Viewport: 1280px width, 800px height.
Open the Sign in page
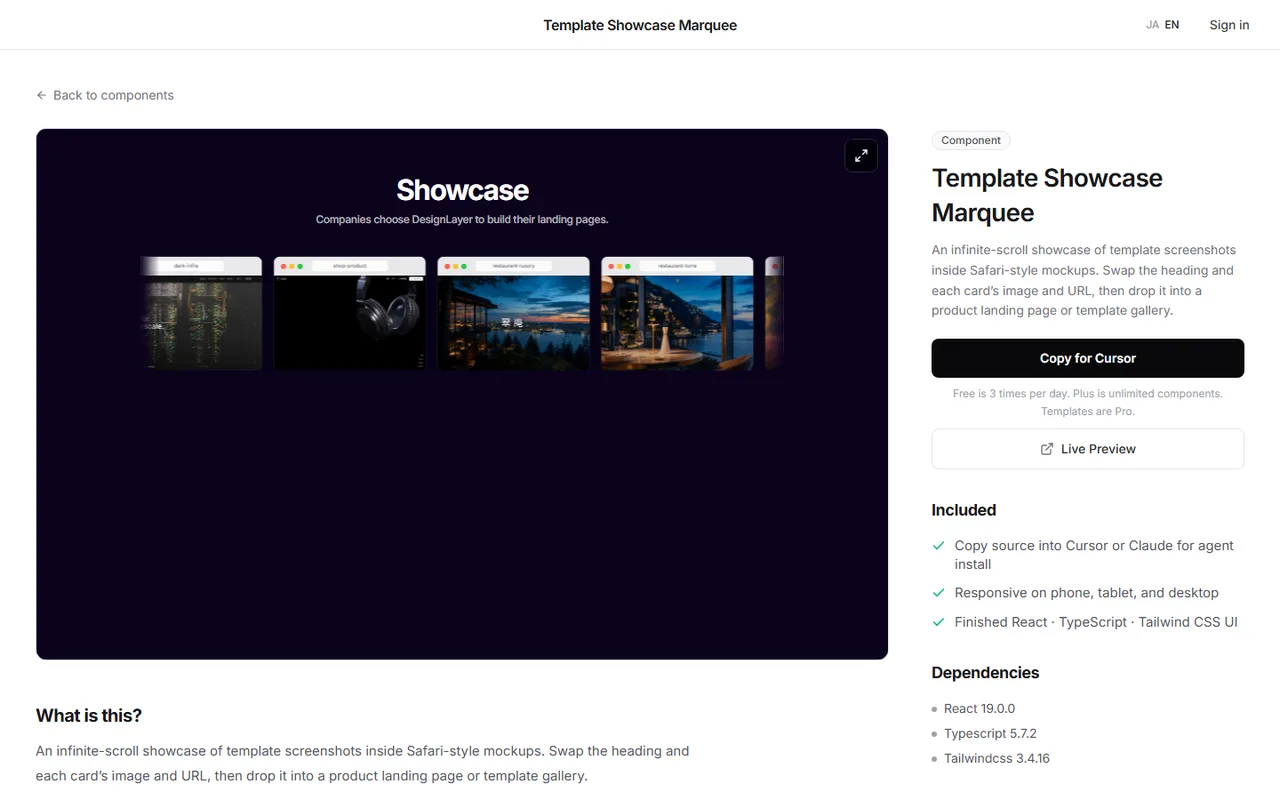click(x=1229, y=25)
